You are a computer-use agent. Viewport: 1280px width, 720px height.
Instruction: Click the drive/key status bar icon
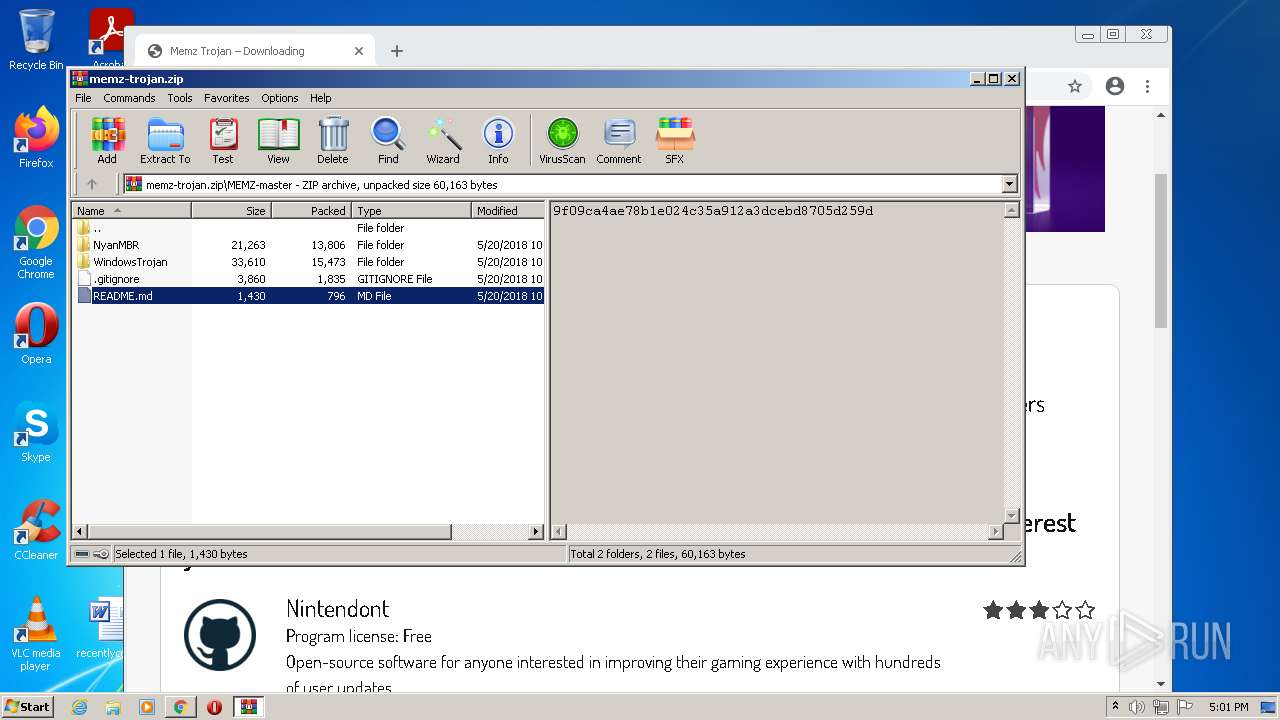(x=92, y=554)
